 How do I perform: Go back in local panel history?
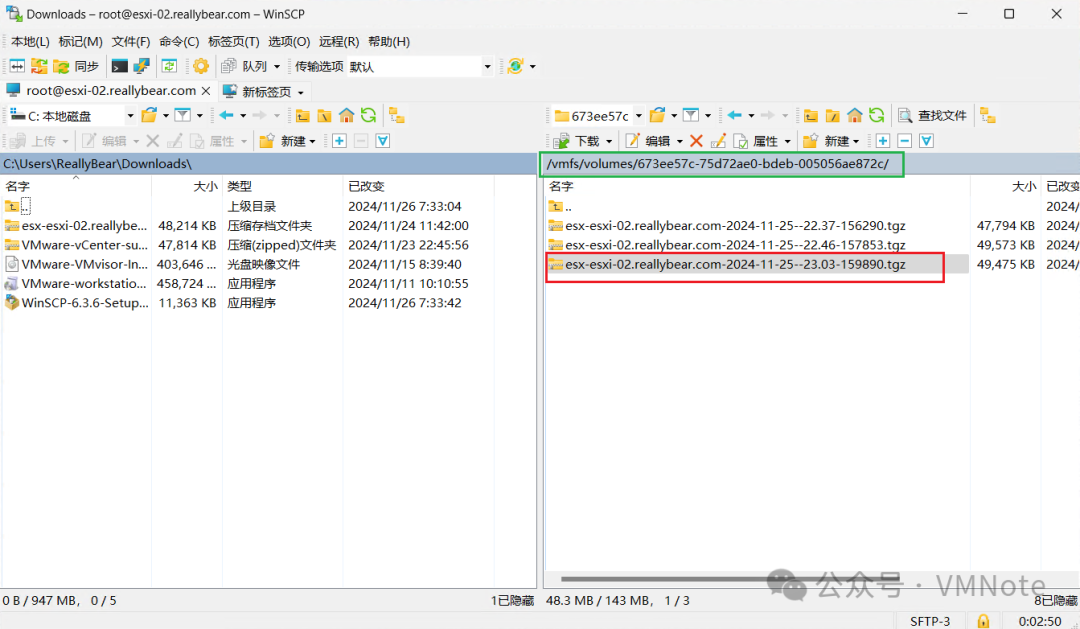point(227,115)
